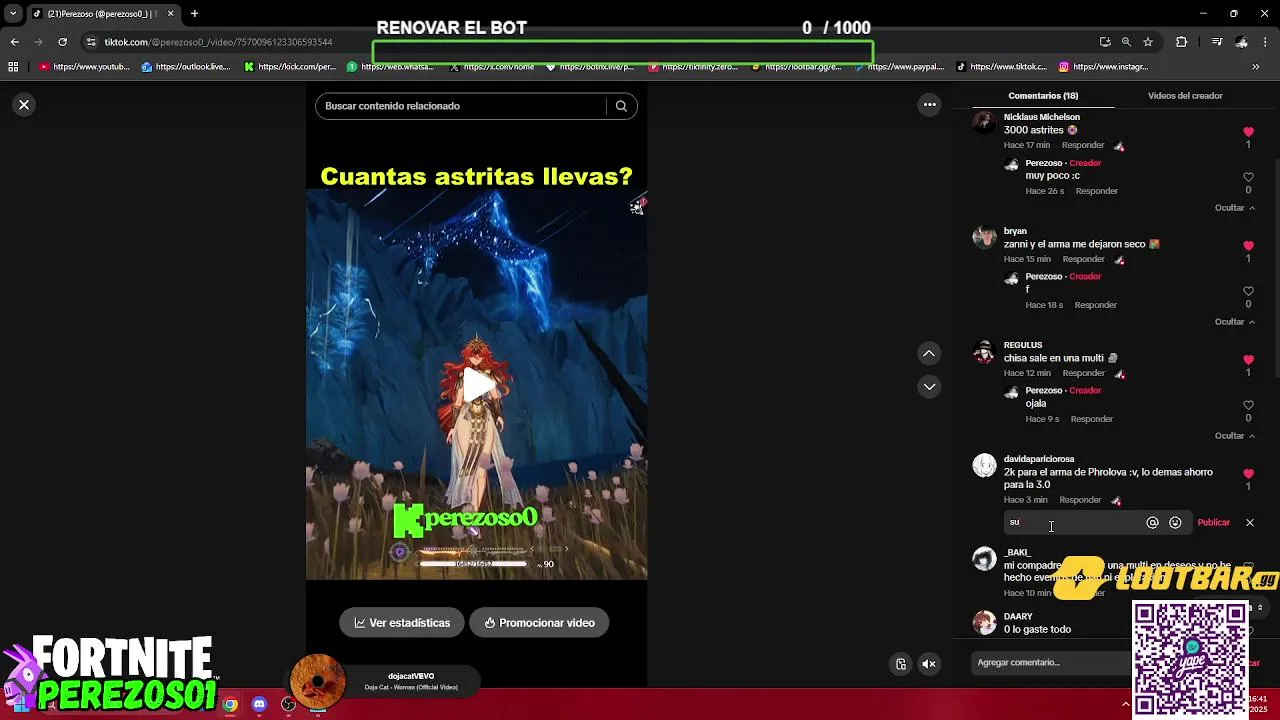
Task: Open kick.com bookmark
Action: point(290,67)
